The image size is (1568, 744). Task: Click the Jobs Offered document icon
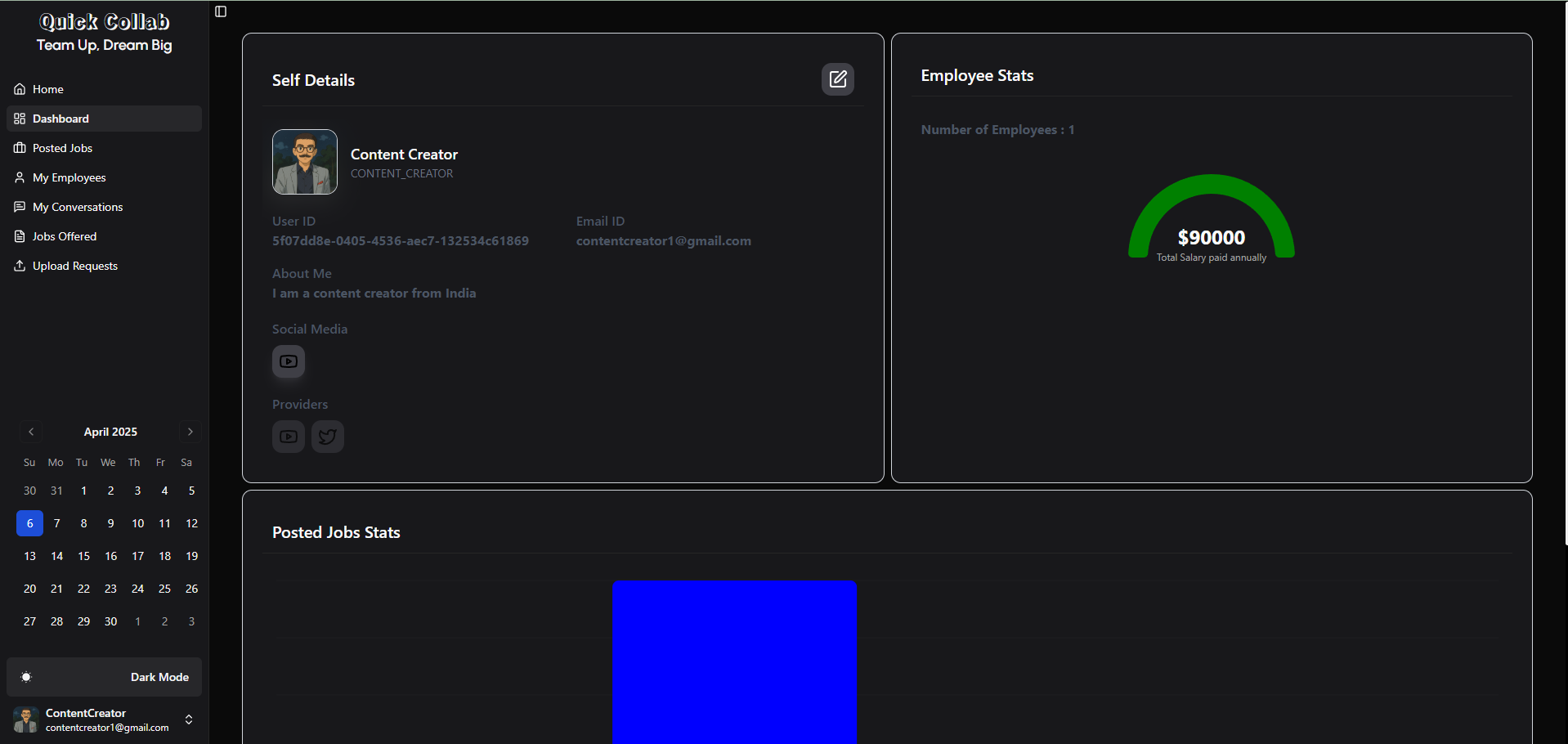pos(20,236)
